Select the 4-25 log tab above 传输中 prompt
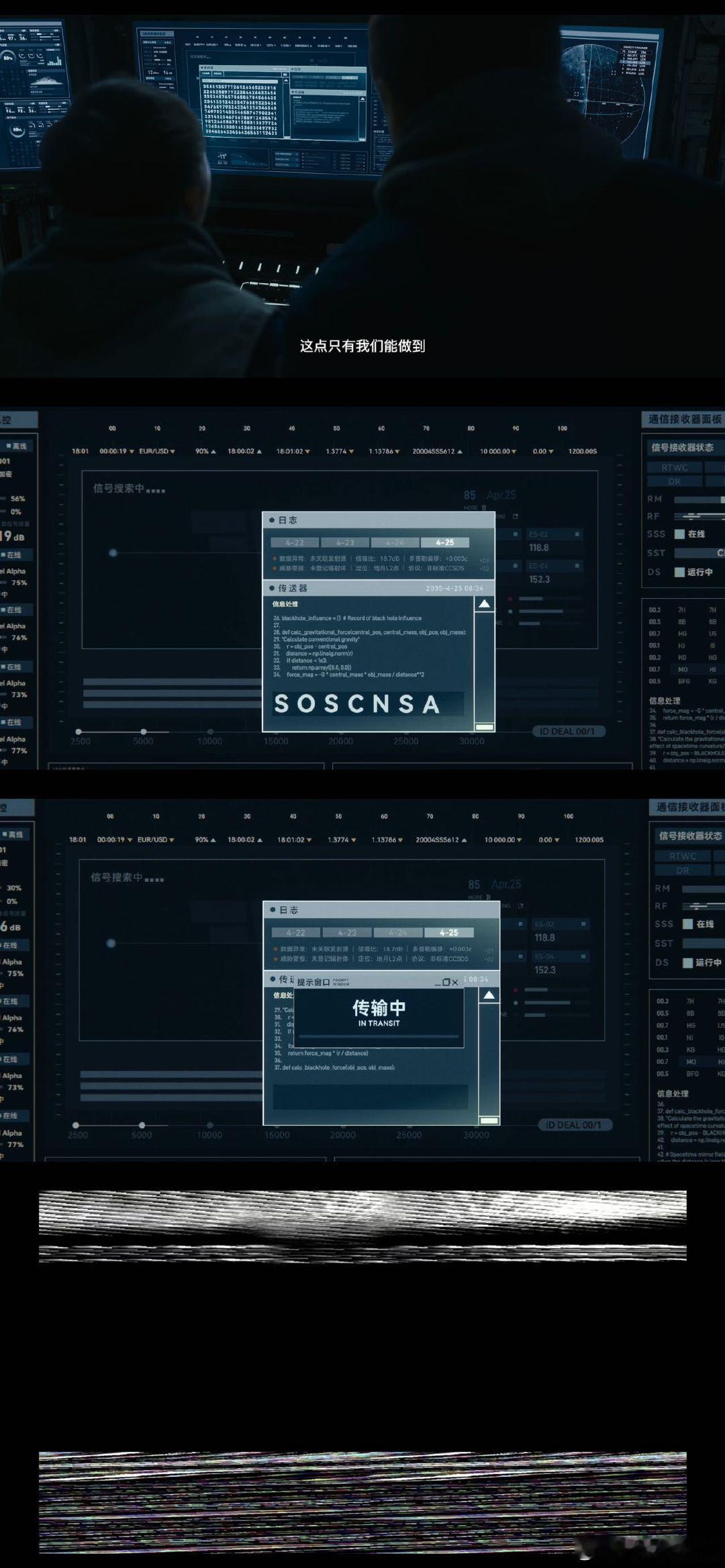Viewport: 725px width, 1568px height. coord(449,932)
